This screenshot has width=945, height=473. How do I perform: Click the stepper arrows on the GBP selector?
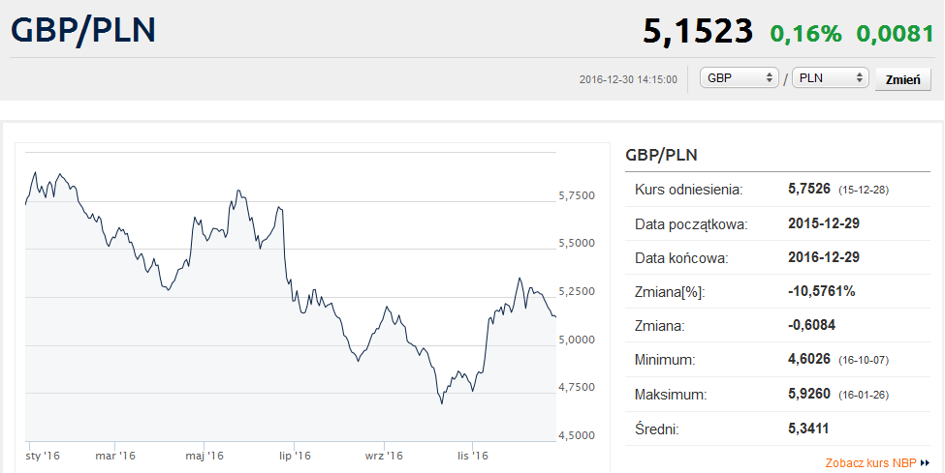(768, 78)
